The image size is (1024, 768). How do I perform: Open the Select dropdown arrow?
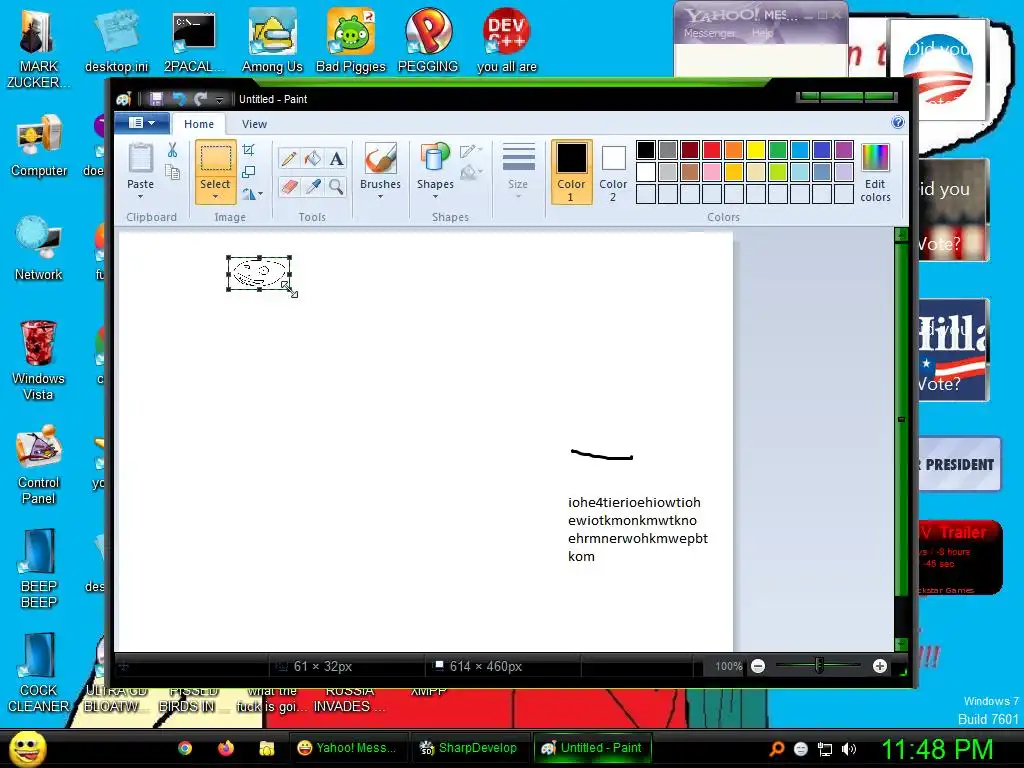(215, 197)
